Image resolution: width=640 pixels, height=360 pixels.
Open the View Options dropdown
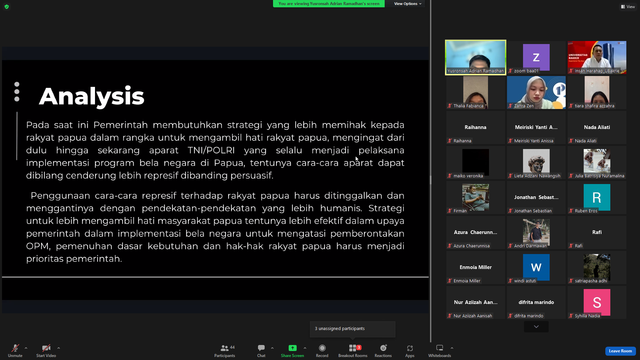407,4
